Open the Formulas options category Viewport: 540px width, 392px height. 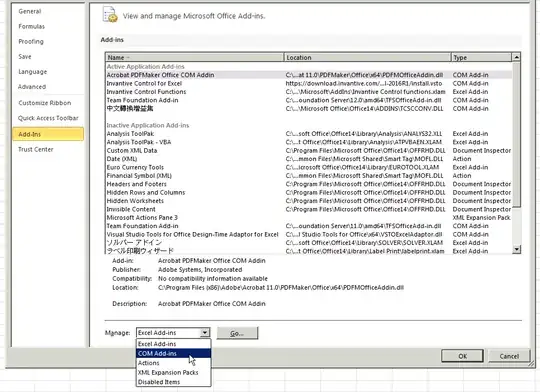pos(32,27)
